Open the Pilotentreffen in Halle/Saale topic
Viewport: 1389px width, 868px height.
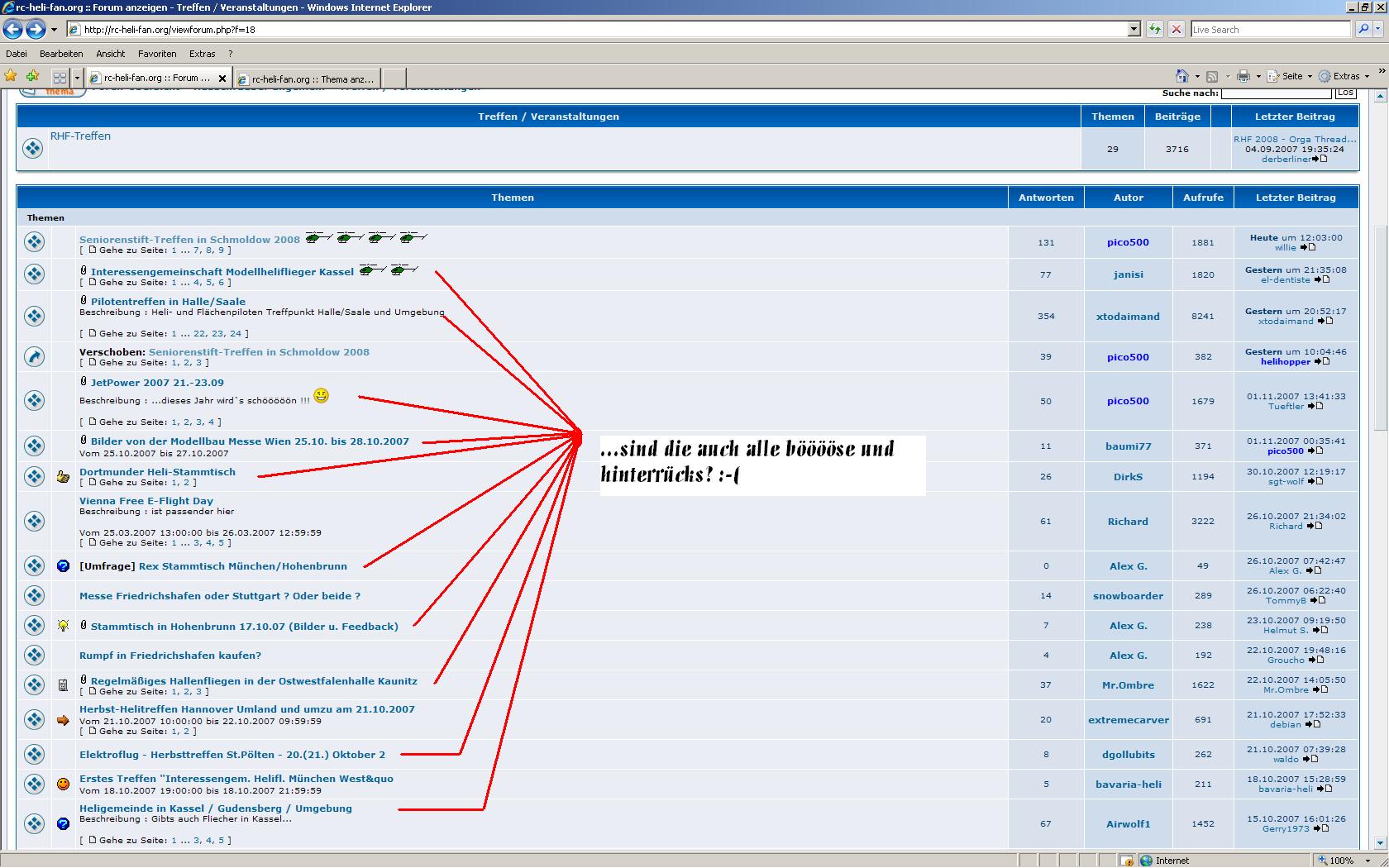tap(168, 302)
